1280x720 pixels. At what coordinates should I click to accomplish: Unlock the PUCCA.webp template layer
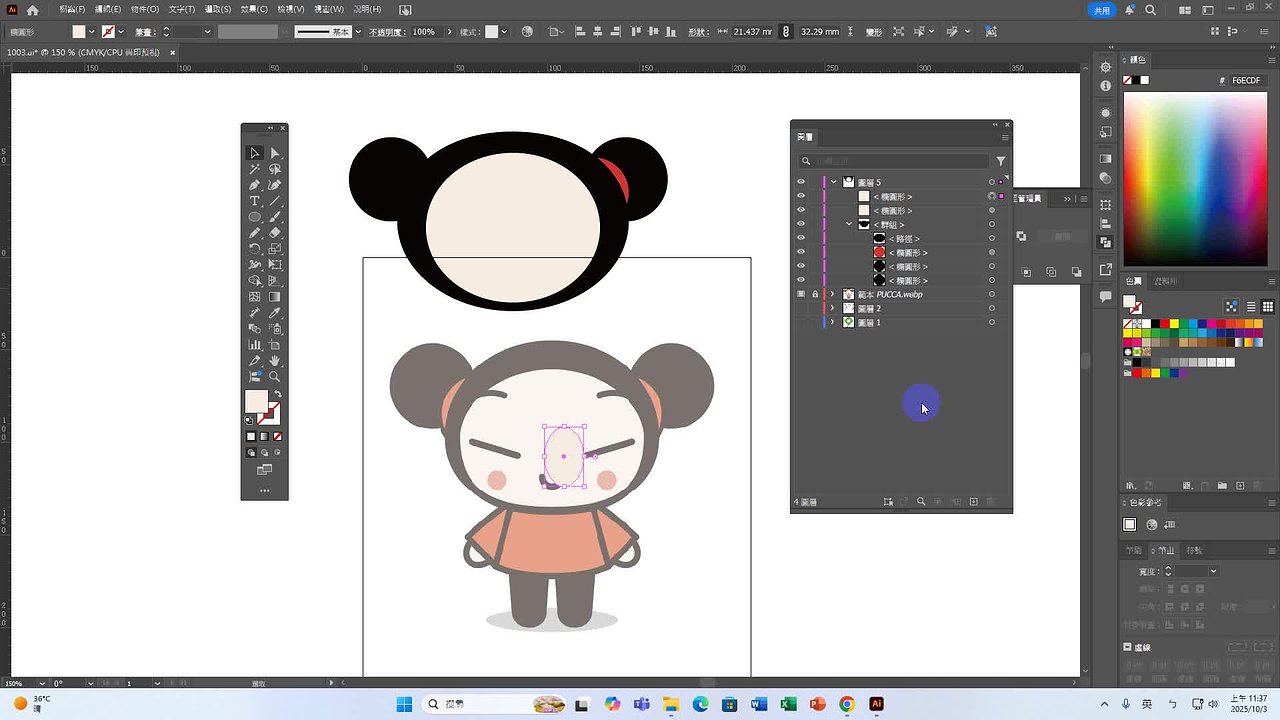tap(815, 295)
